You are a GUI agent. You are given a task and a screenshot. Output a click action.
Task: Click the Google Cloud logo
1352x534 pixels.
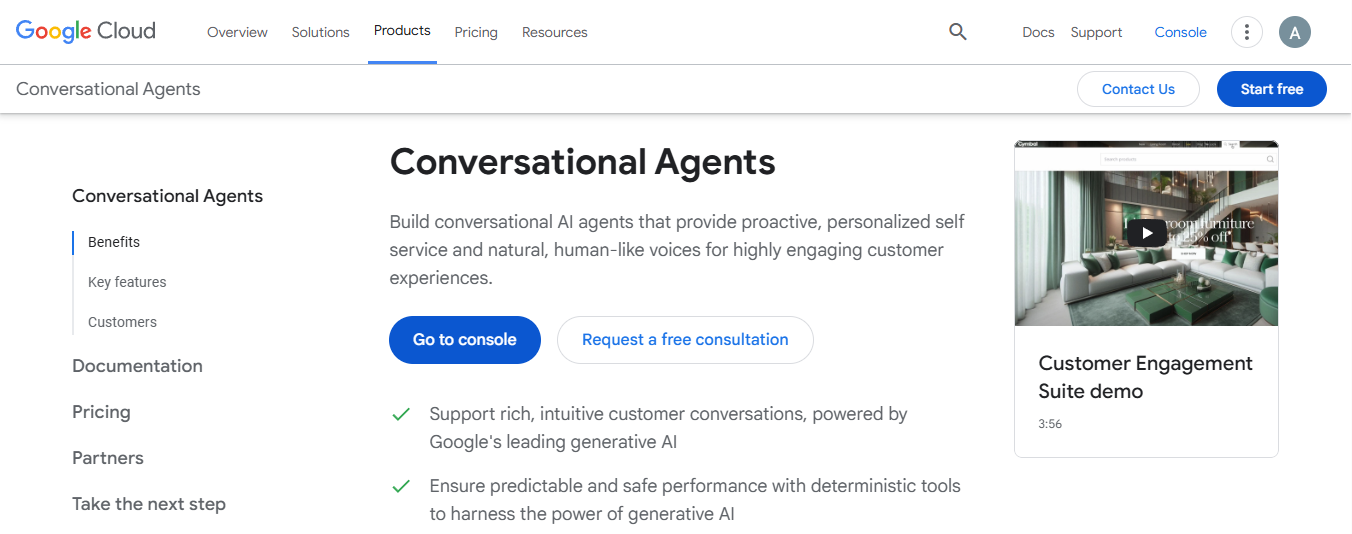coord(86,31)
